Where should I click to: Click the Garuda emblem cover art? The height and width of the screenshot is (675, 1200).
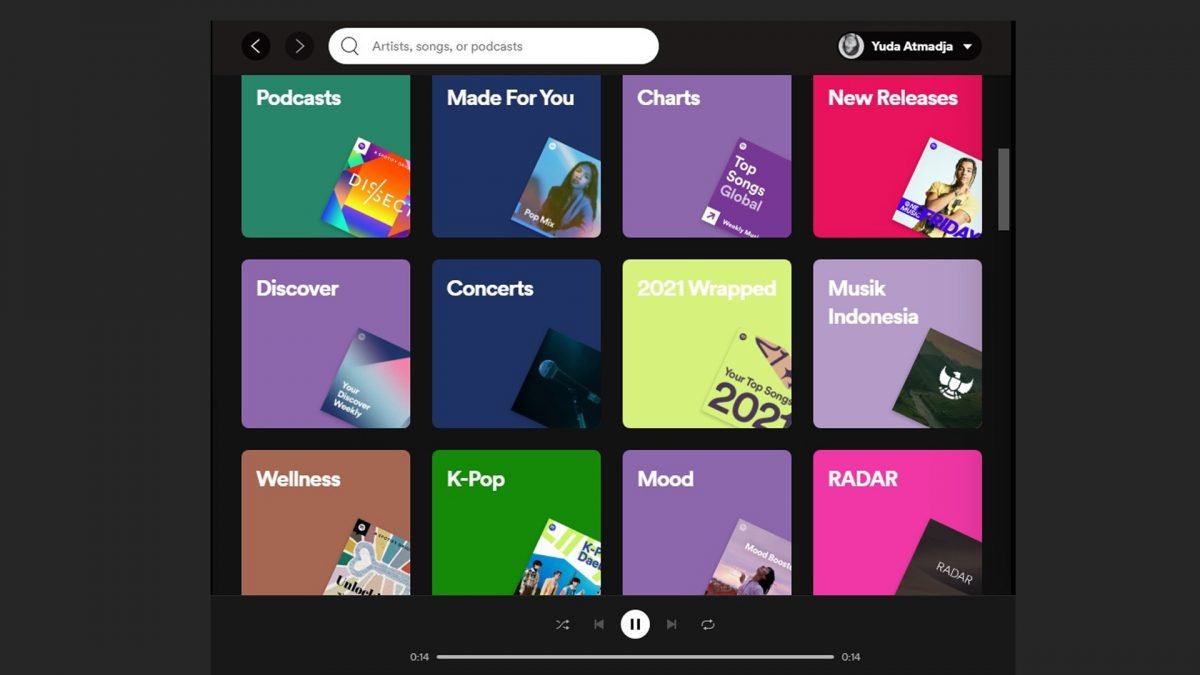click(x=939, y=380)
